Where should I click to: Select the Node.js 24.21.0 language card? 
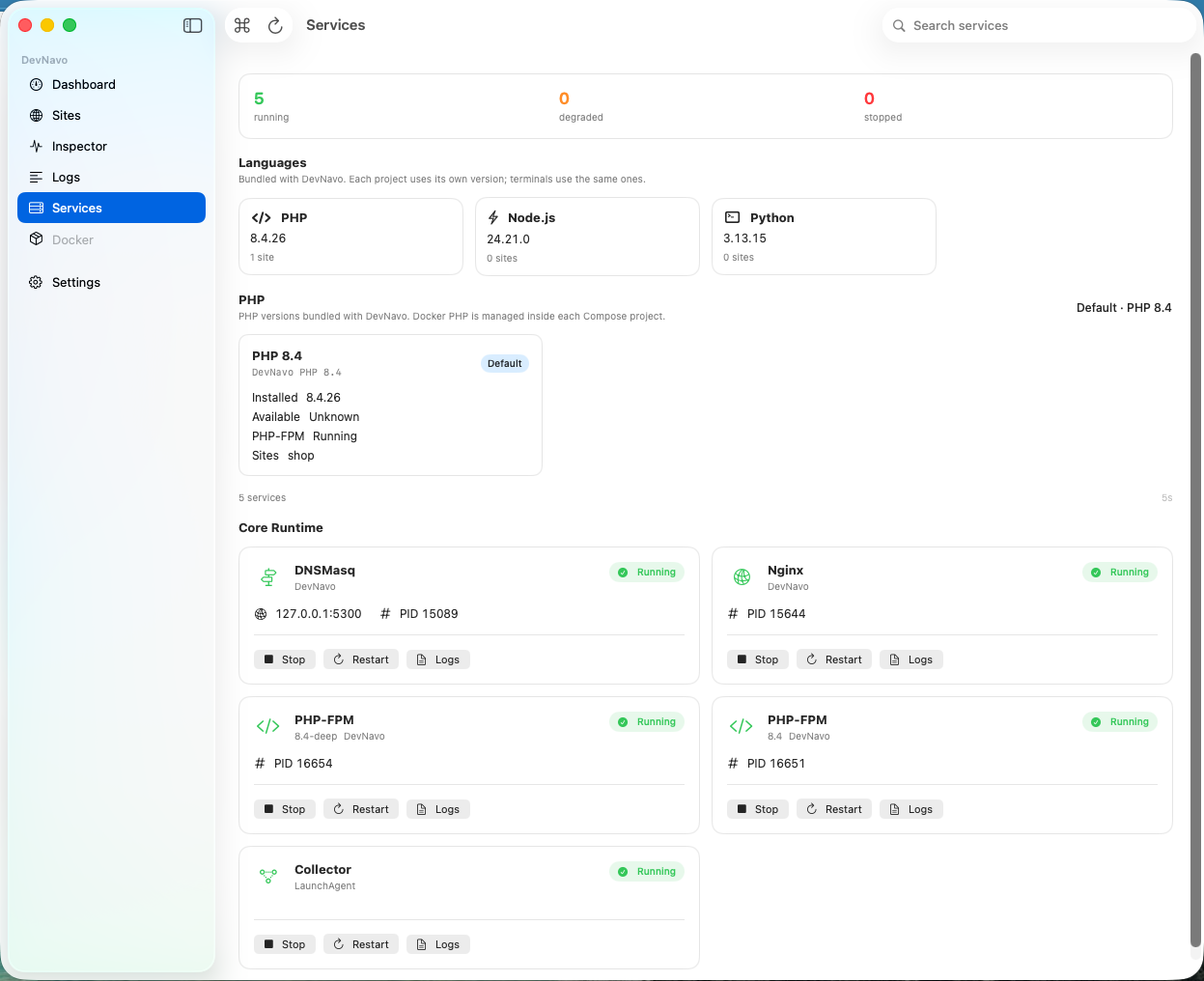[x=587, y=237]
